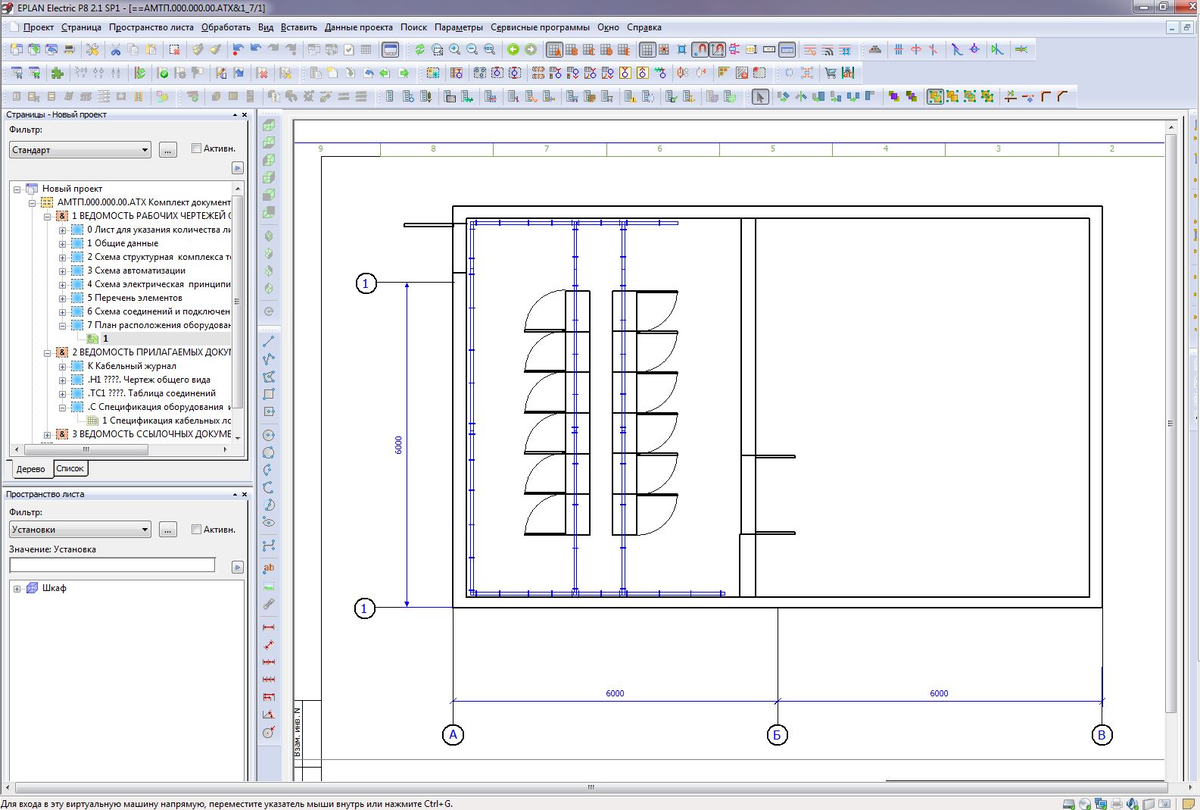Enable 'Активн.' checkbox in Страницы panel

196,149
